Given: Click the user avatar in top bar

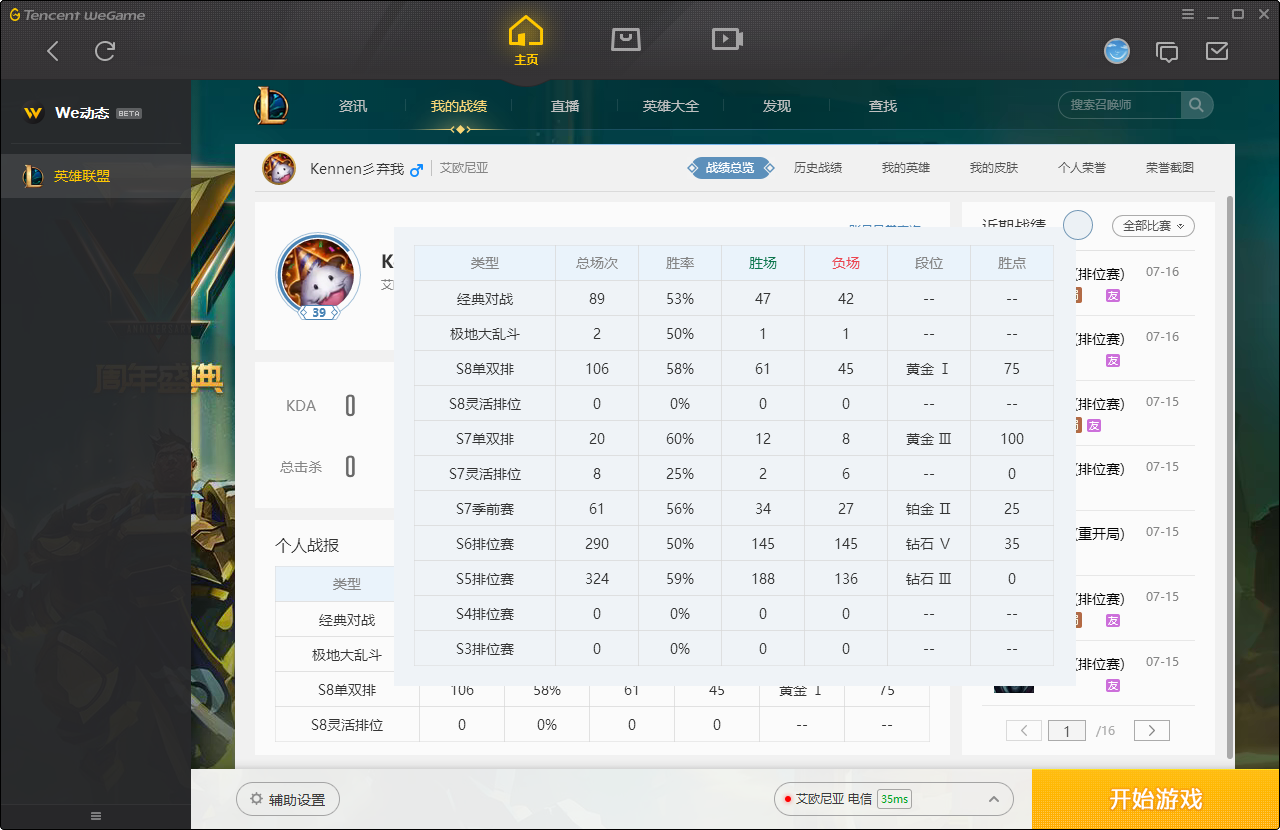Looking at the screenshot, I should coord(1117,51).
